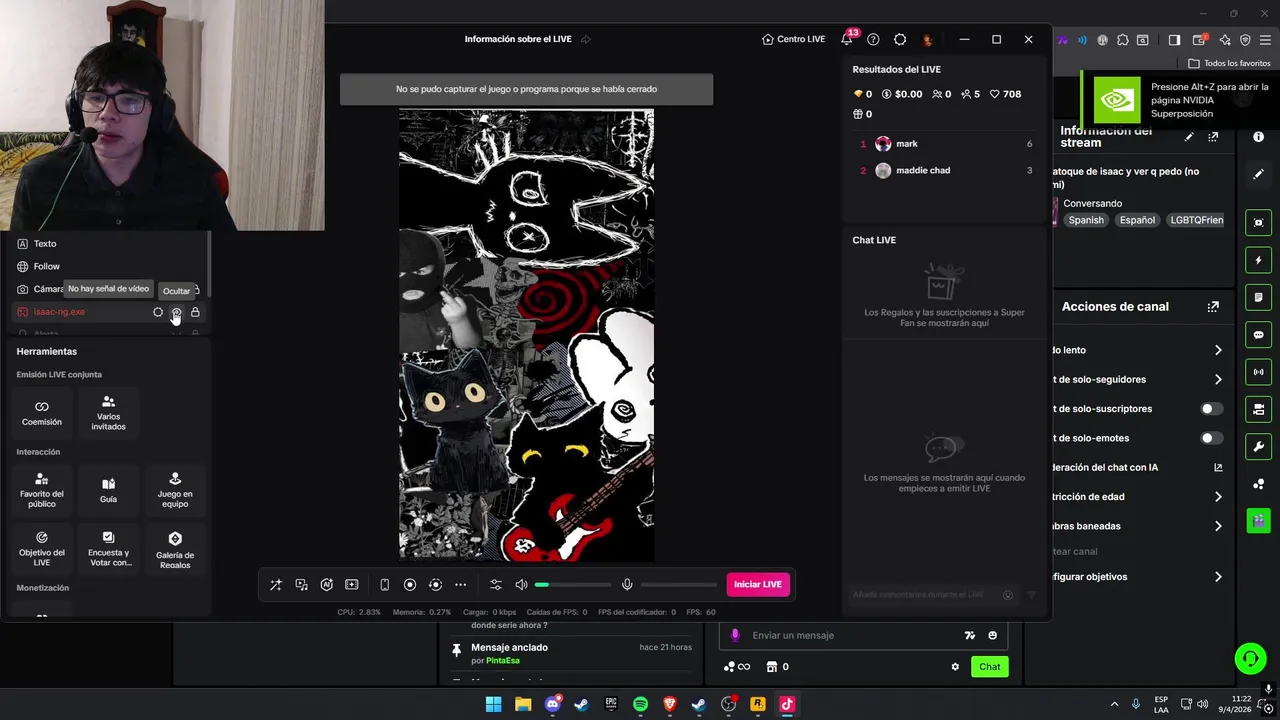Switch to mobile portrait layout icon
1280x720 pixels.
[384, 585]
